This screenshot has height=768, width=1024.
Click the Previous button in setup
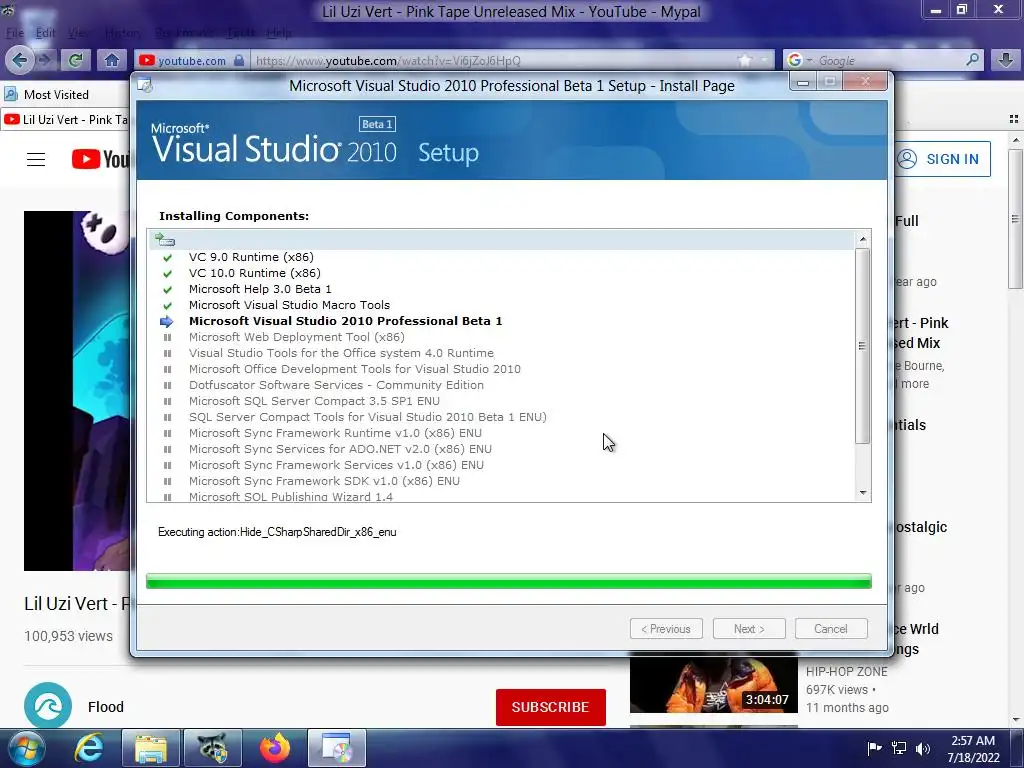click(x=666, y=629)
